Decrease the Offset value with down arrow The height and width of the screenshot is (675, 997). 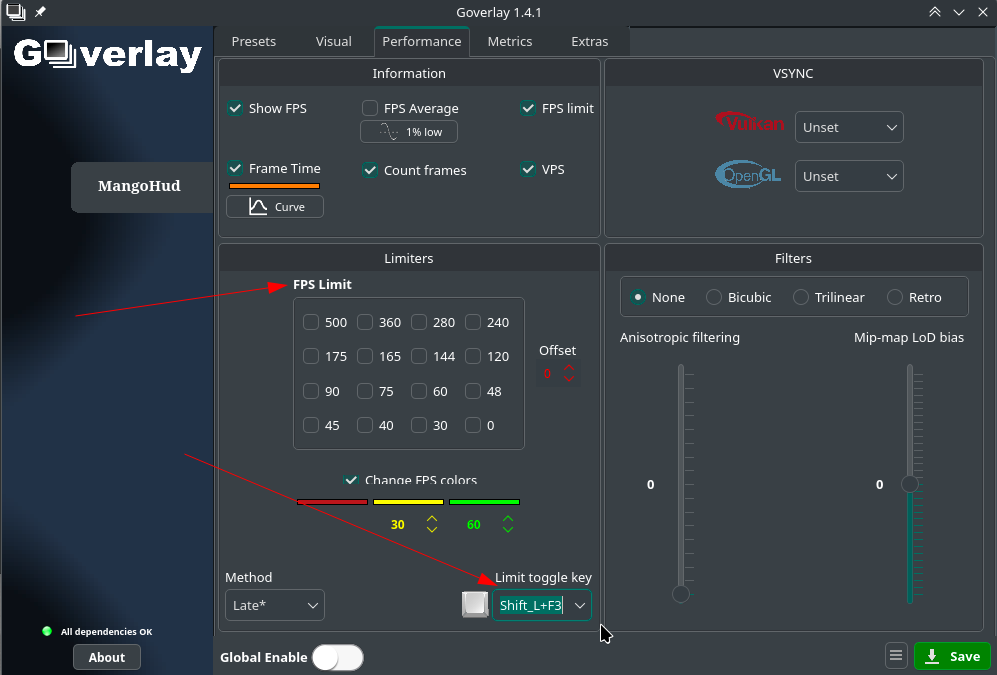click(569, 378)
